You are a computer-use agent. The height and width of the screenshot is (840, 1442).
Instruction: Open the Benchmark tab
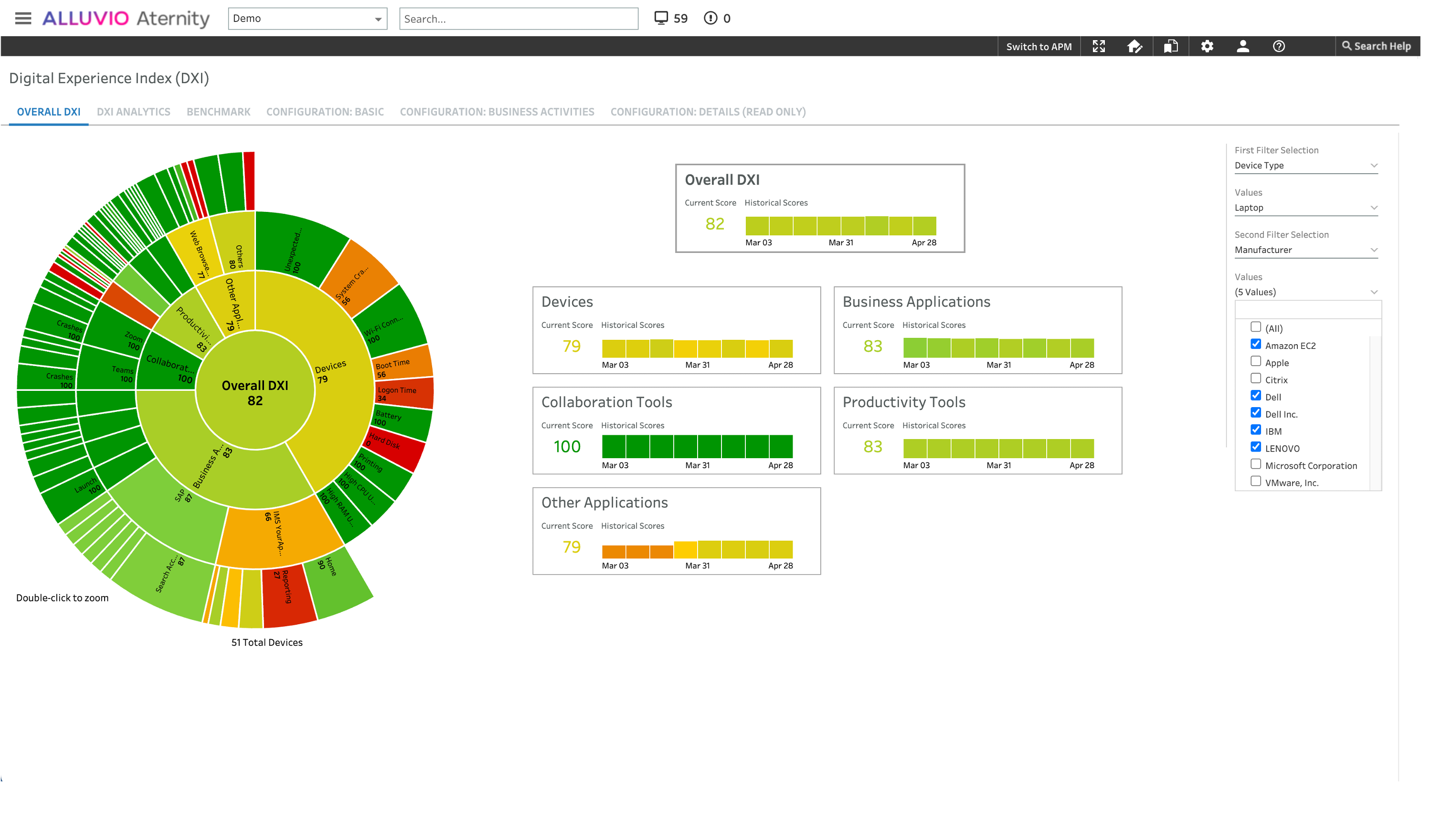[x=218, y=112]
